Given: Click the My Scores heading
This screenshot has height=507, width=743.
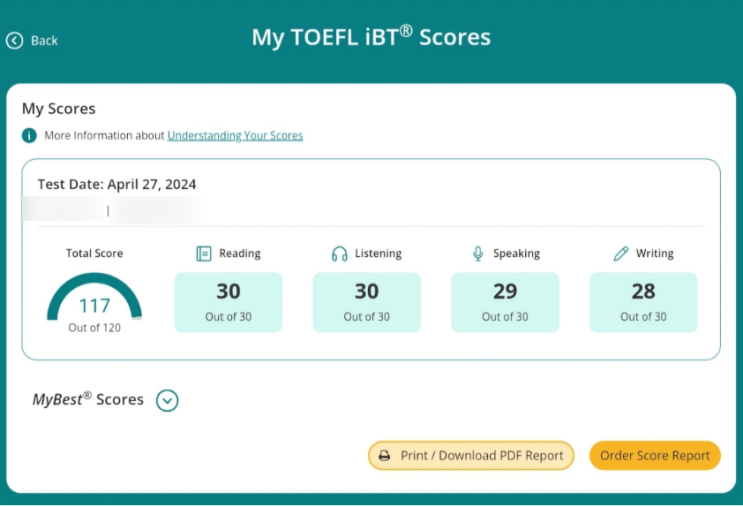Looking at the screenshot, I should click(x=59, y=109).
